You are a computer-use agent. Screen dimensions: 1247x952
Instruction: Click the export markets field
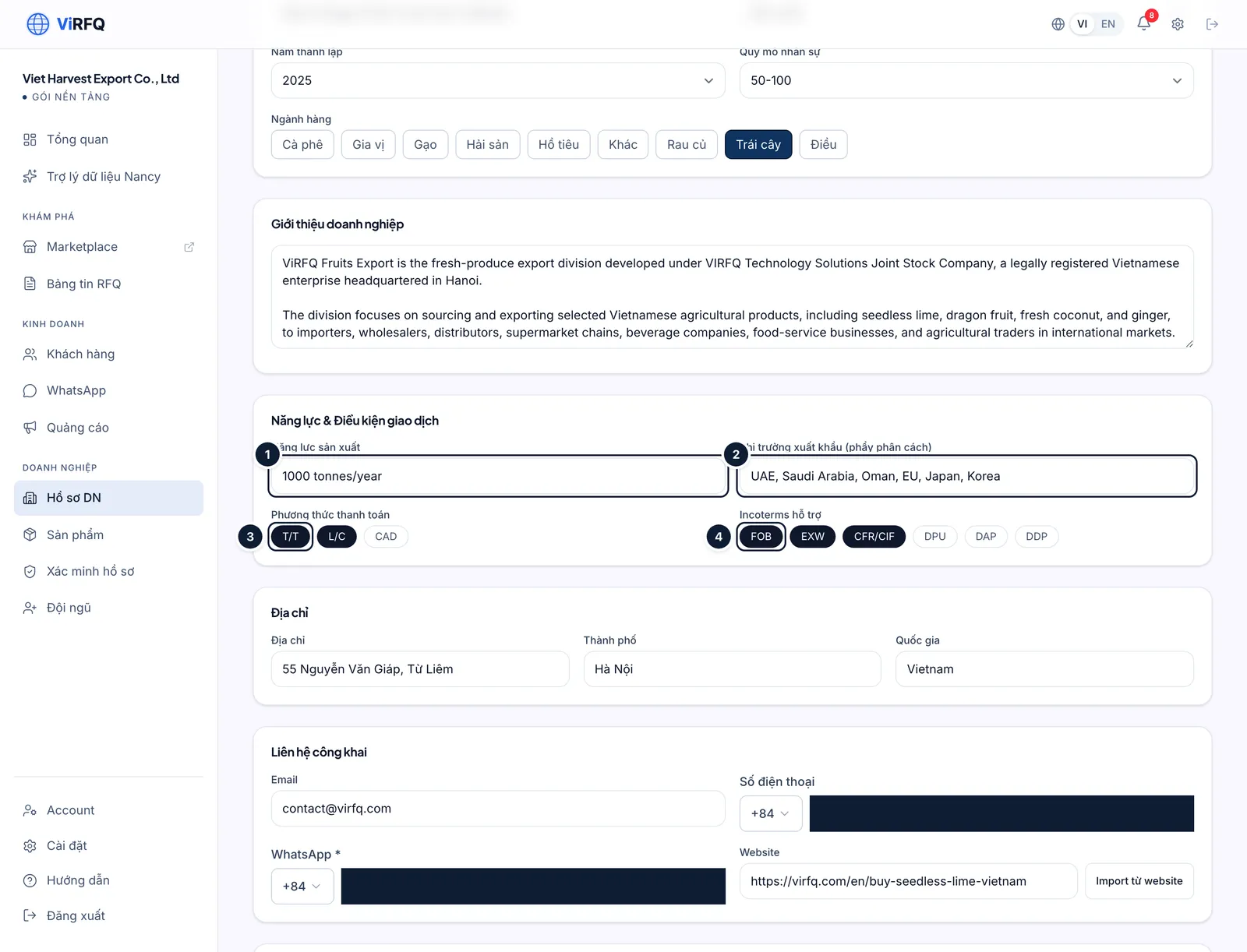(966, 476)
